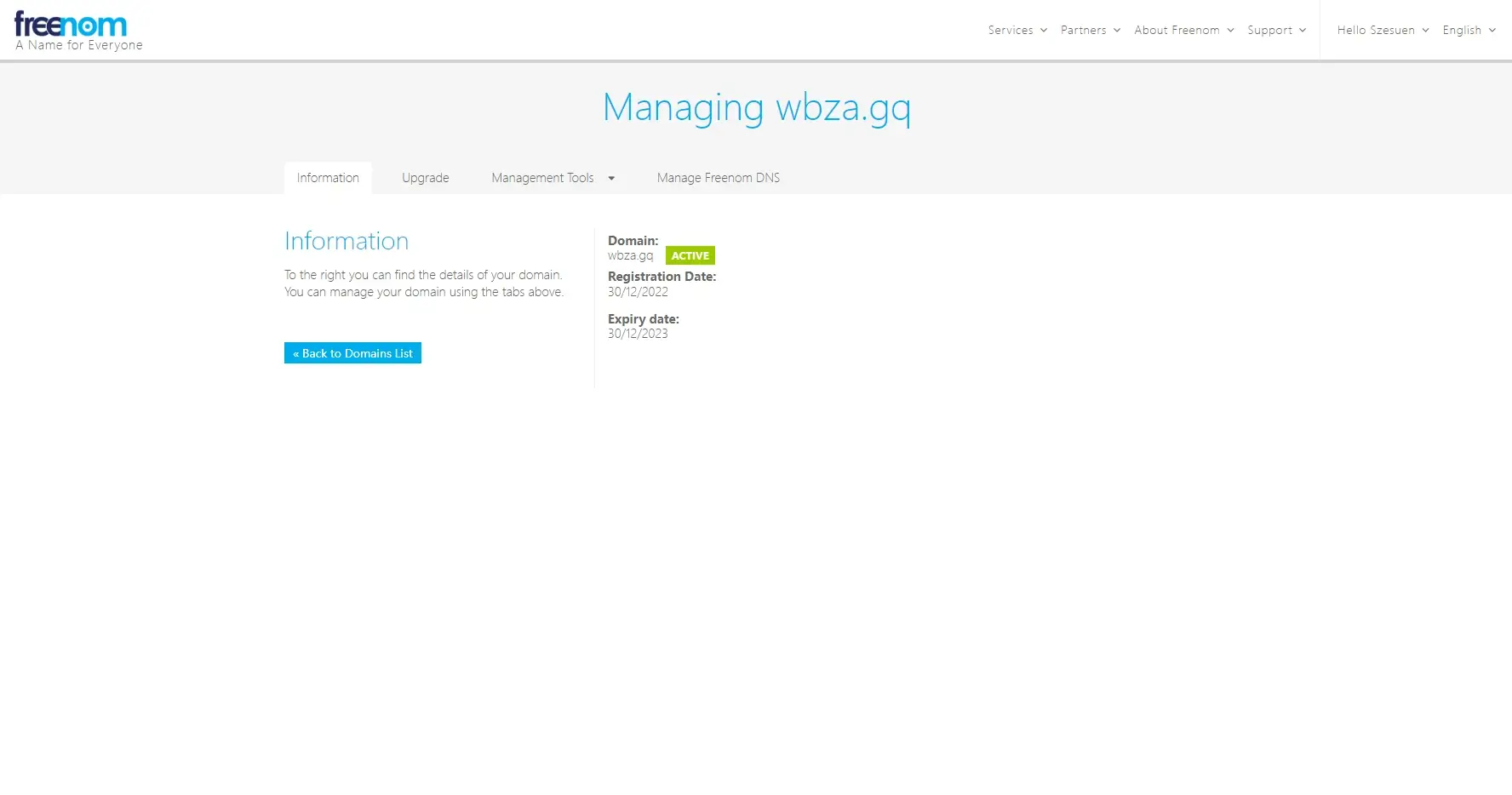The image size is (1512, 795).
Task: Select the Information tab
Action: 328,178
